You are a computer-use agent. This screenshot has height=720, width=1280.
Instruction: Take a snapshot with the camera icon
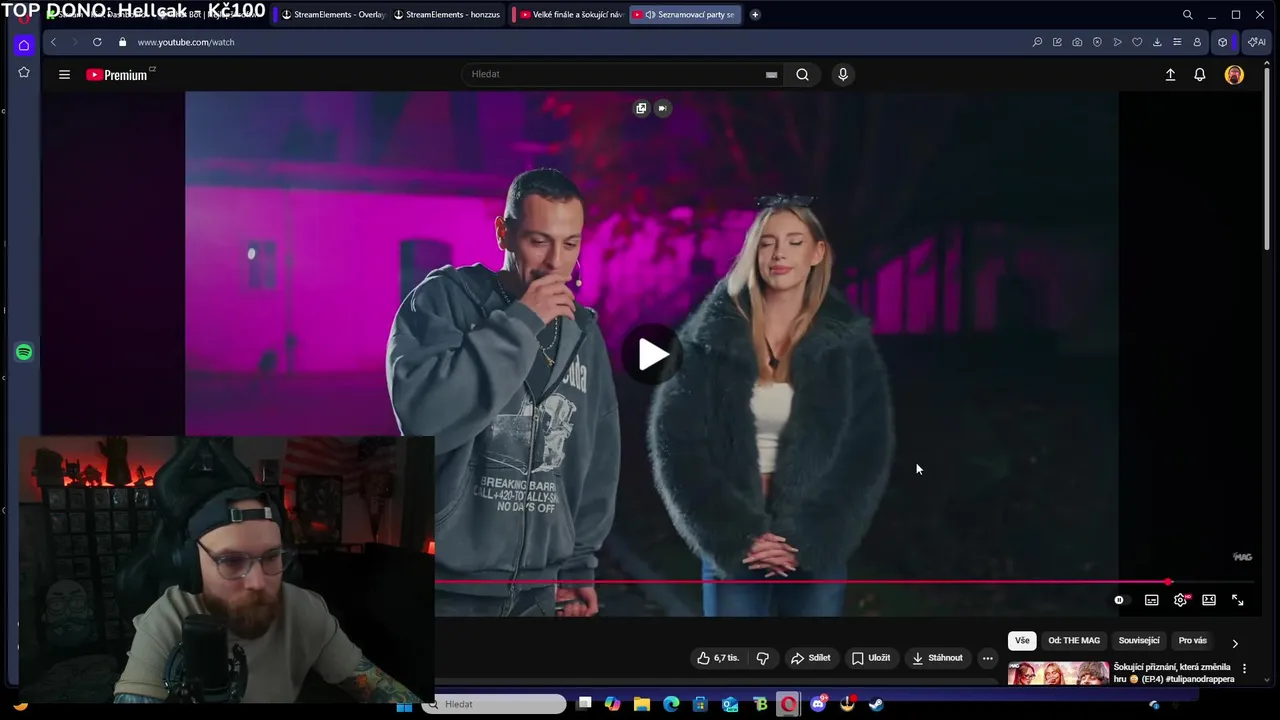coord(1077,42)
